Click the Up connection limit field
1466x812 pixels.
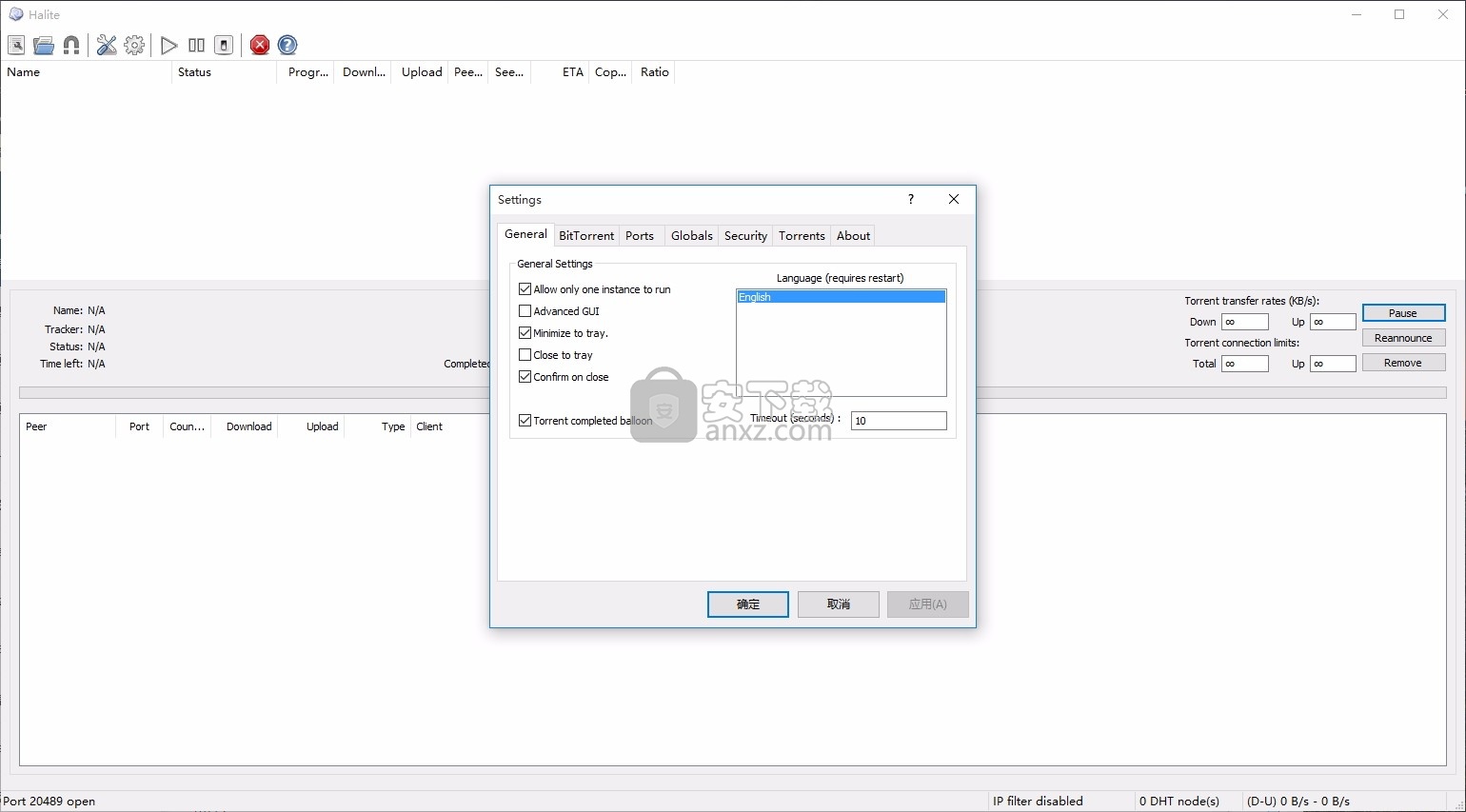pos(1333,364)
